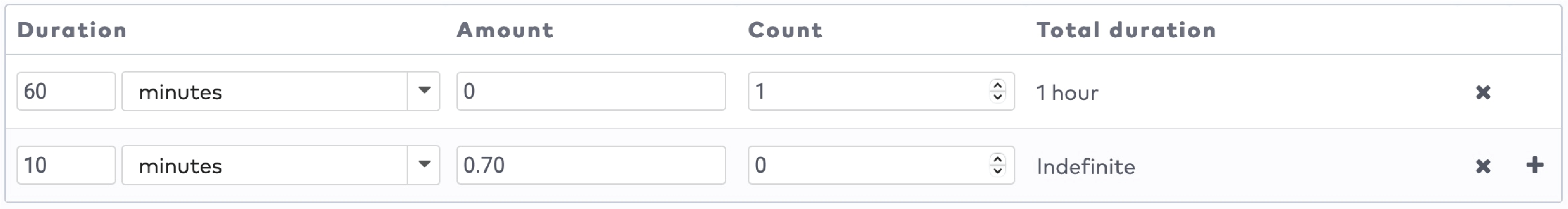Click the Duration column header
This screenshot has height=209, width=1568.
(x=72, y=30)
